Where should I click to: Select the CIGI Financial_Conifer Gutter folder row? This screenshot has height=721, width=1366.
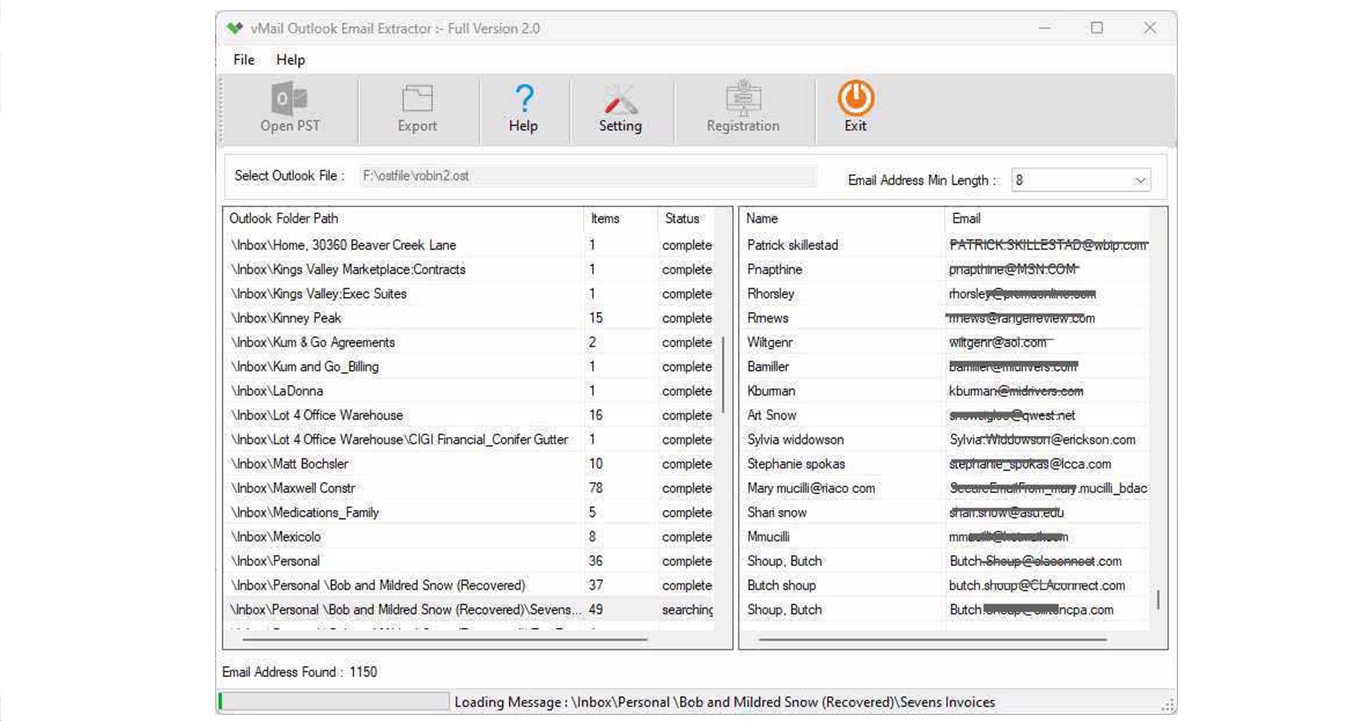point(468,440)
